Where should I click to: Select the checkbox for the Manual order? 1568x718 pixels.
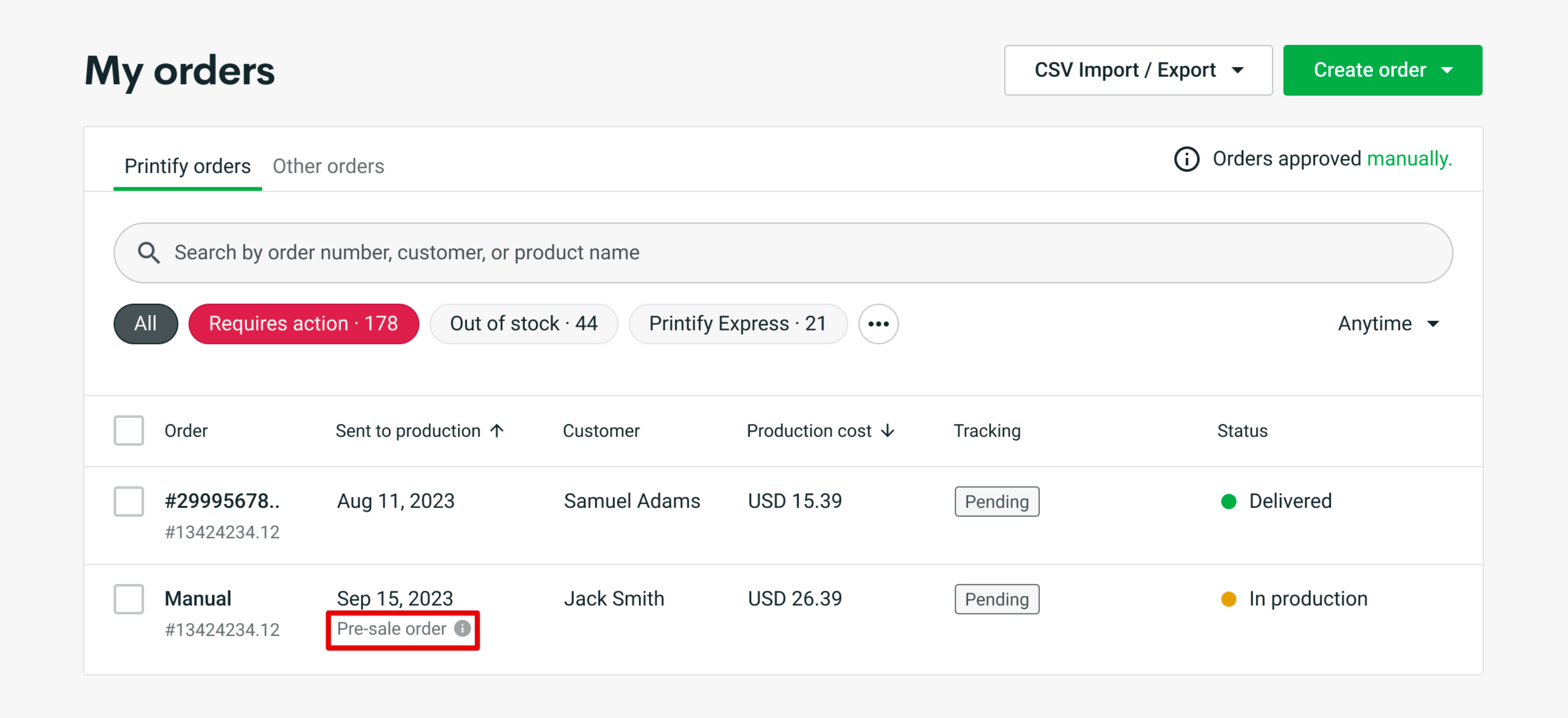coord(128,599)
